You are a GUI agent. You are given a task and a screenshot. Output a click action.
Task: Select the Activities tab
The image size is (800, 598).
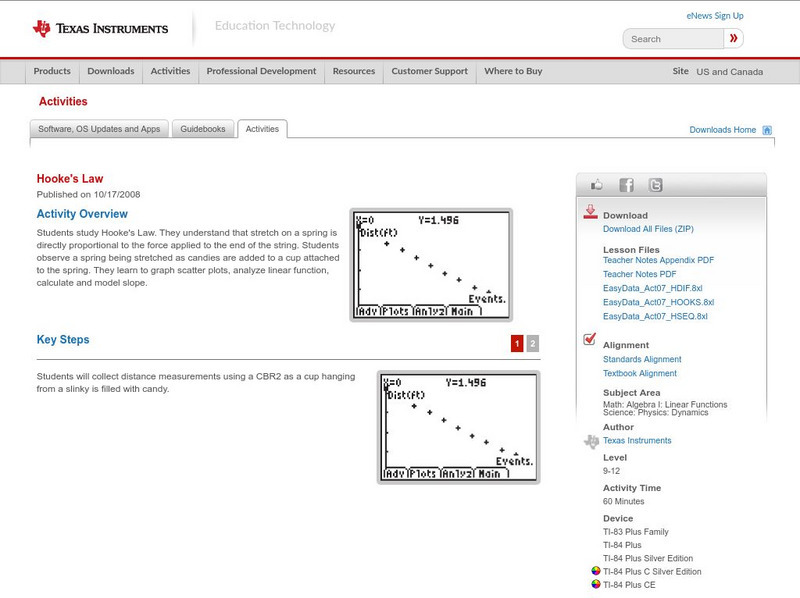click(x=262, y=129)
